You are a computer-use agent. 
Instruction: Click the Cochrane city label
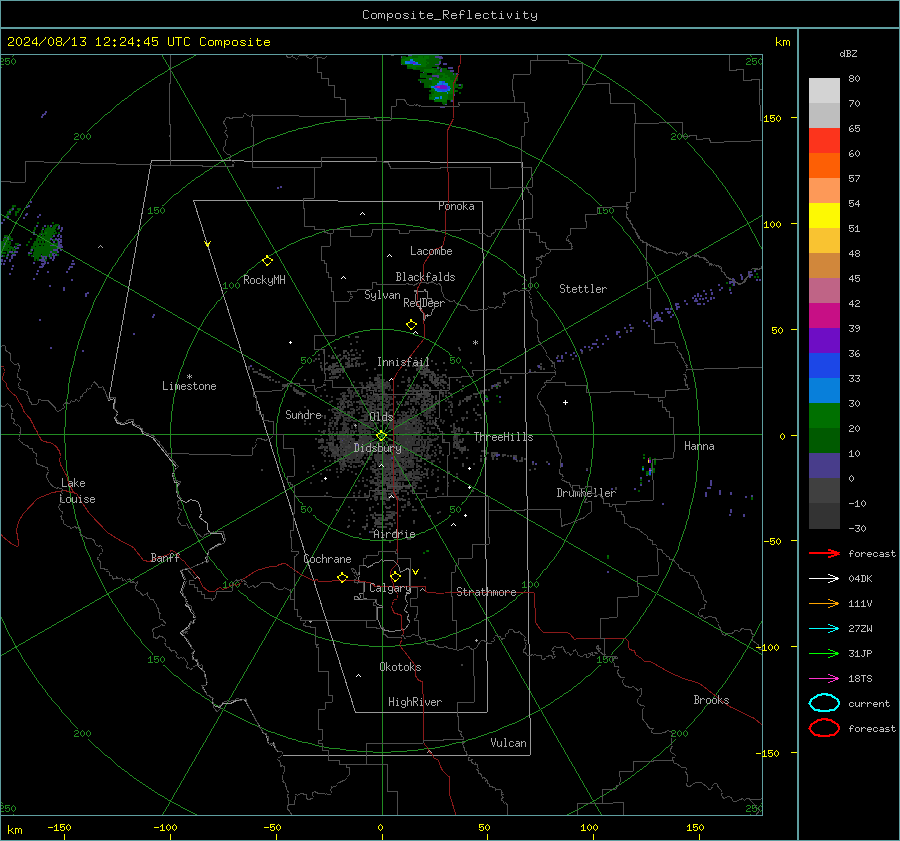(327, 559)
